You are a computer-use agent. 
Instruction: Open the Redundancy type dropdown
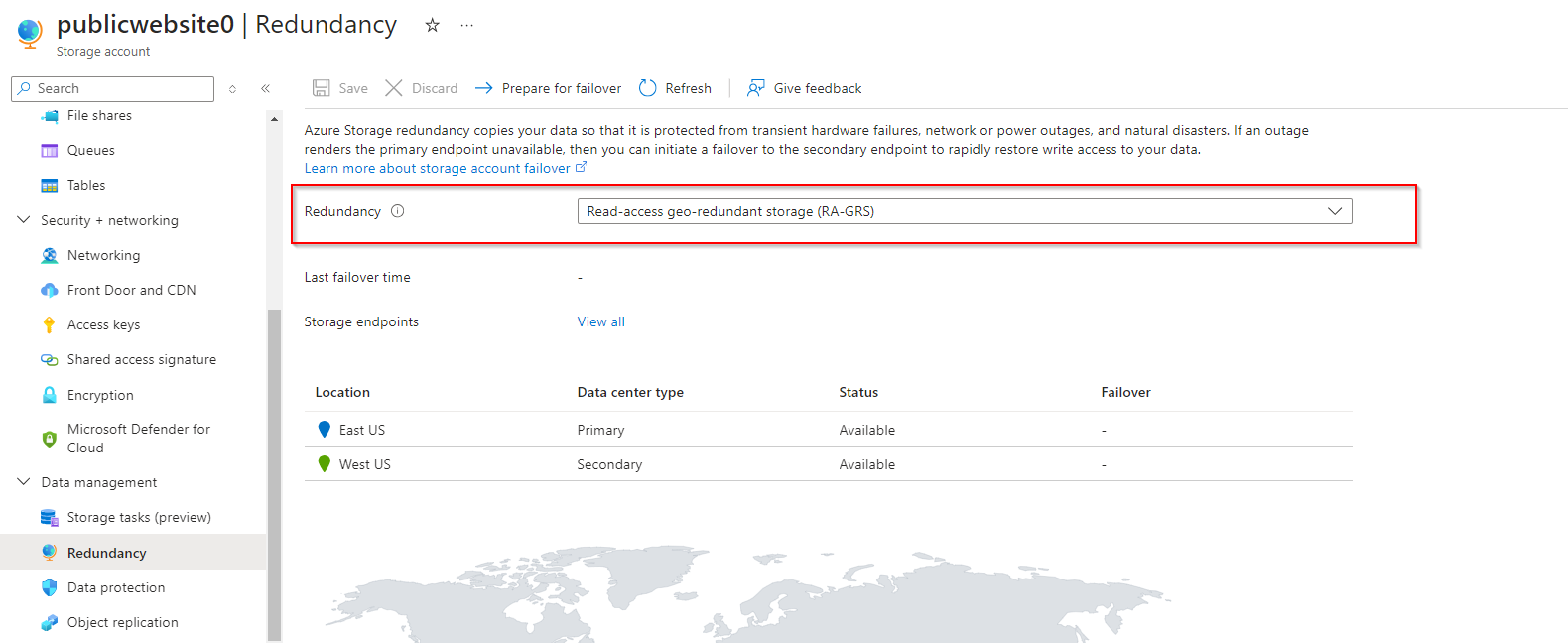964,211
